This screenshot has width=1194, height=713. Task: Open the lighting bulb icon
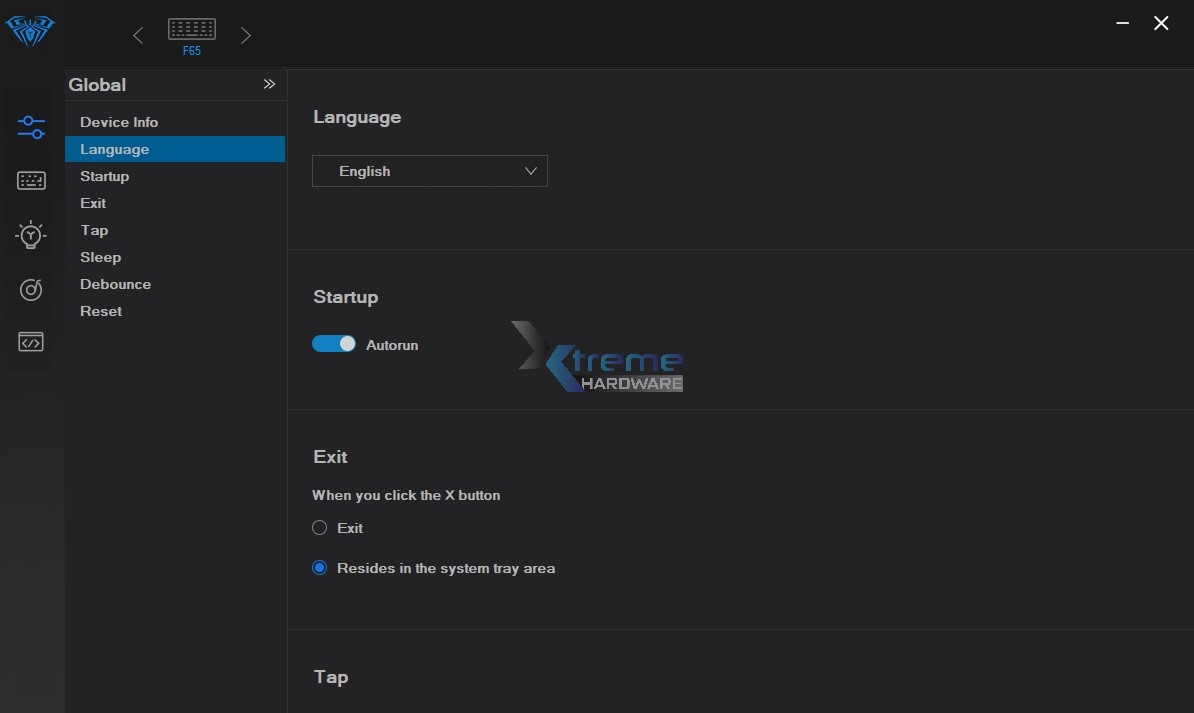tap(31, 235)
